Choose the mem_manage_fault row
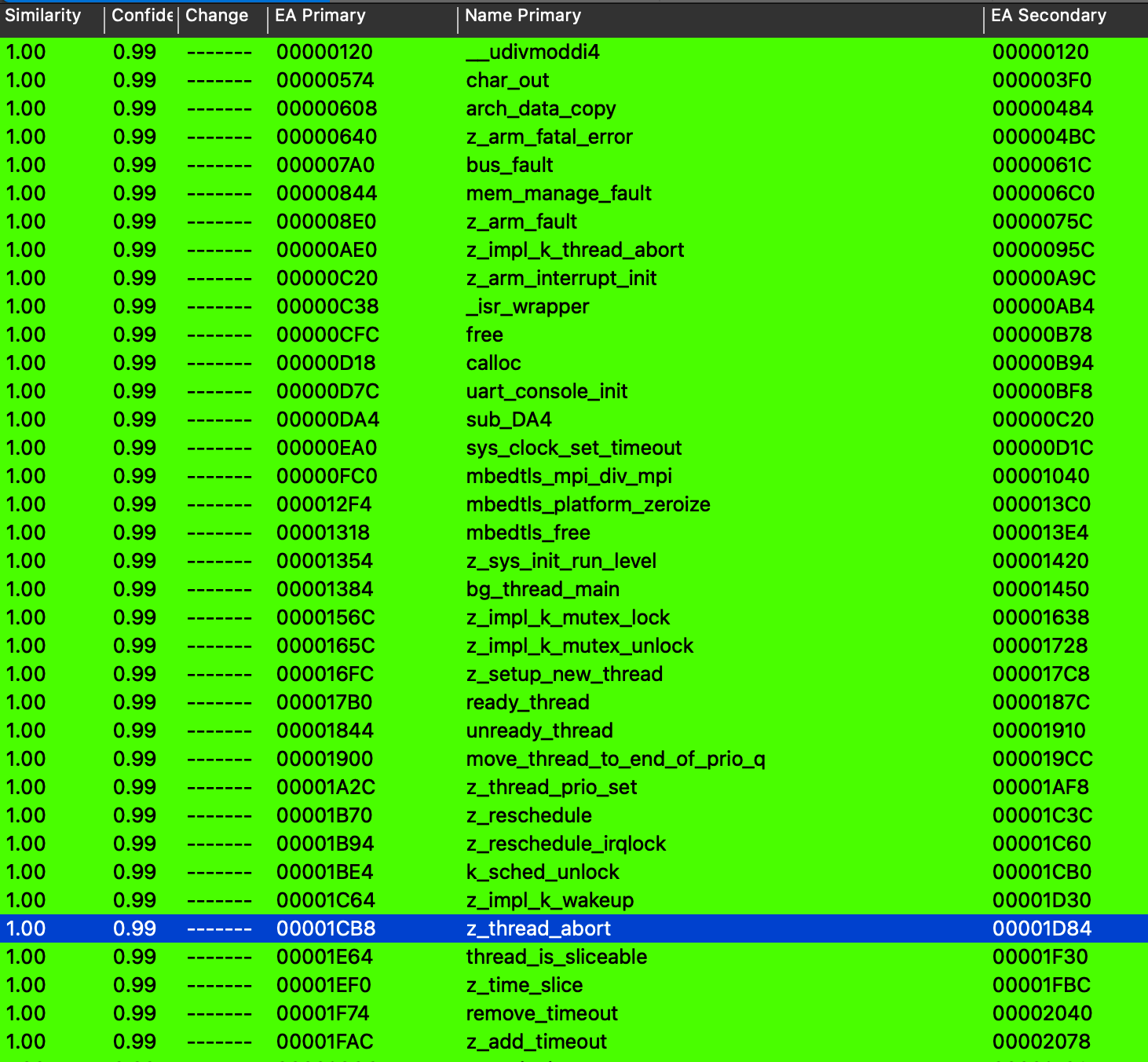Image resolution: width=1148 pixels, height=1062 pixels. [558, 193]
